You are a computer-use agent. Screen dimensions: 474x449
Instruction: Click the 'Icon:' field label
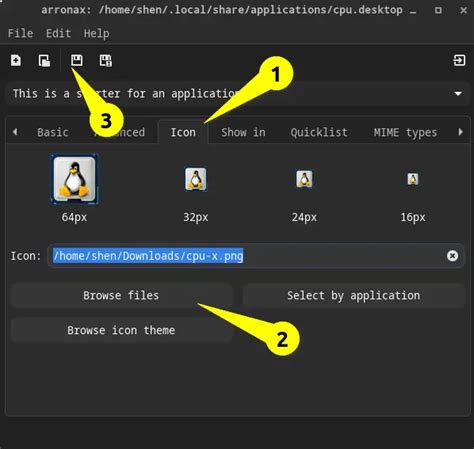(x=26, y=256)
